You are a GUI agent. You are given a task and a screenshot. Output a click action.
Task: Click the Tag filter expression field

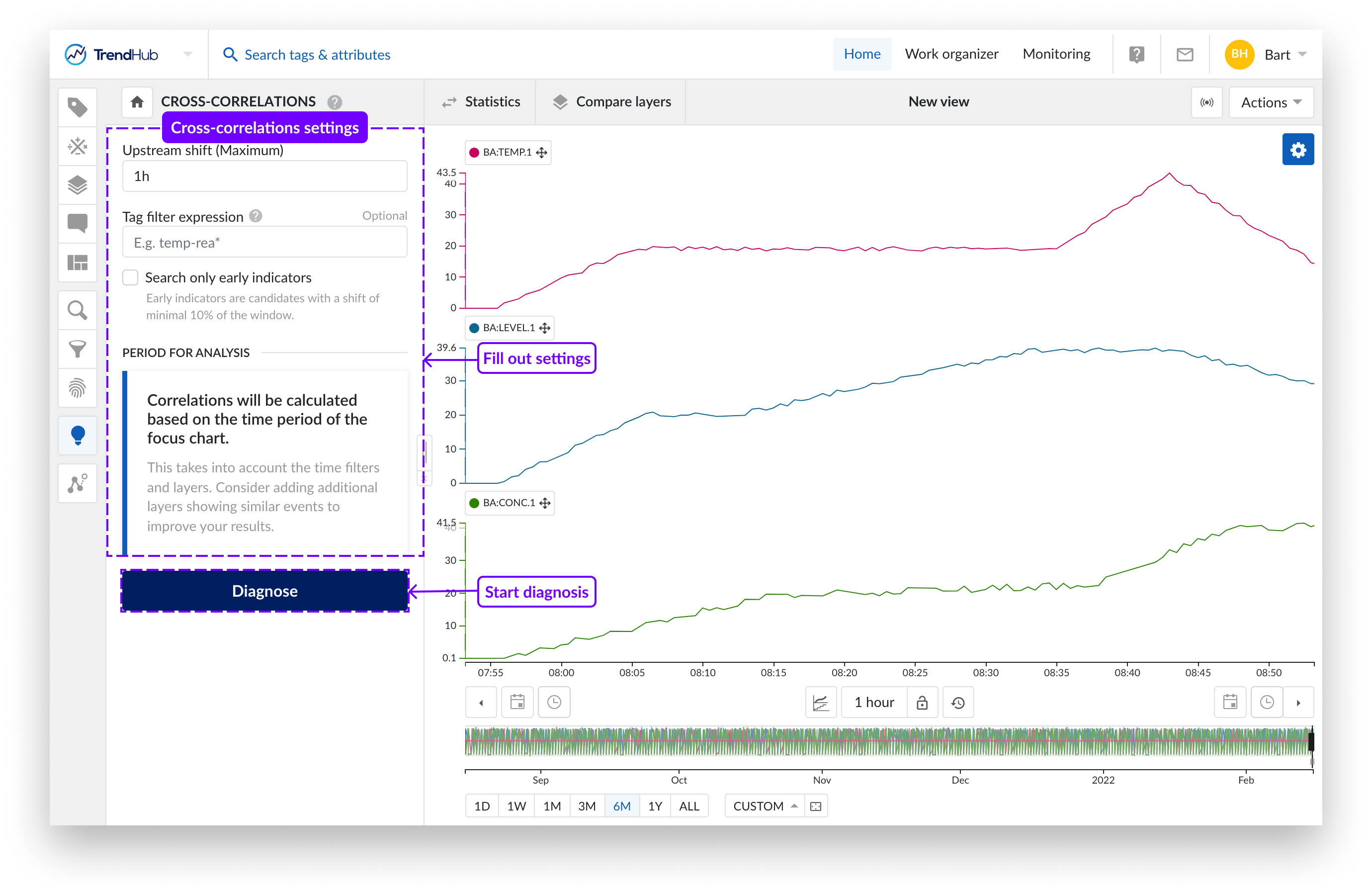264,243
